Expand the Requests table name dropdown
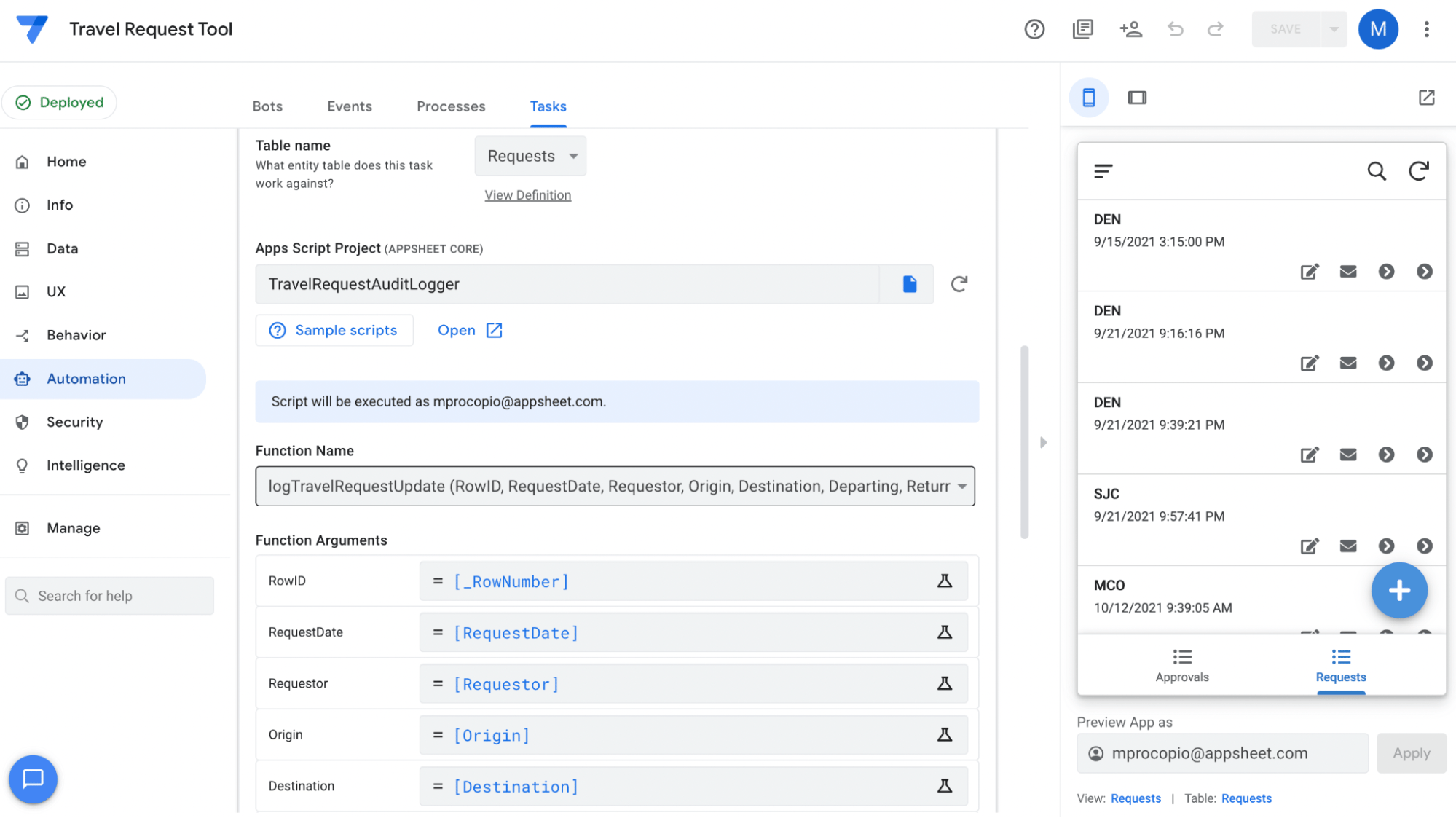The image size is (1456, 818). coord(530,156)
